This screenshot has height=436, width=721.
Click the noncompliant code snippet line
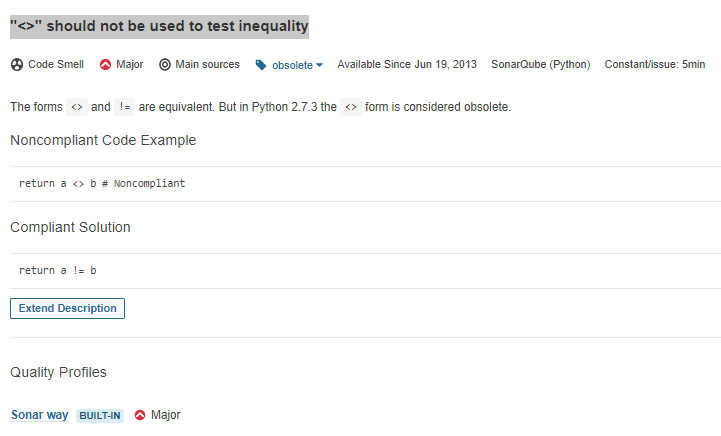tap(102, 184)
